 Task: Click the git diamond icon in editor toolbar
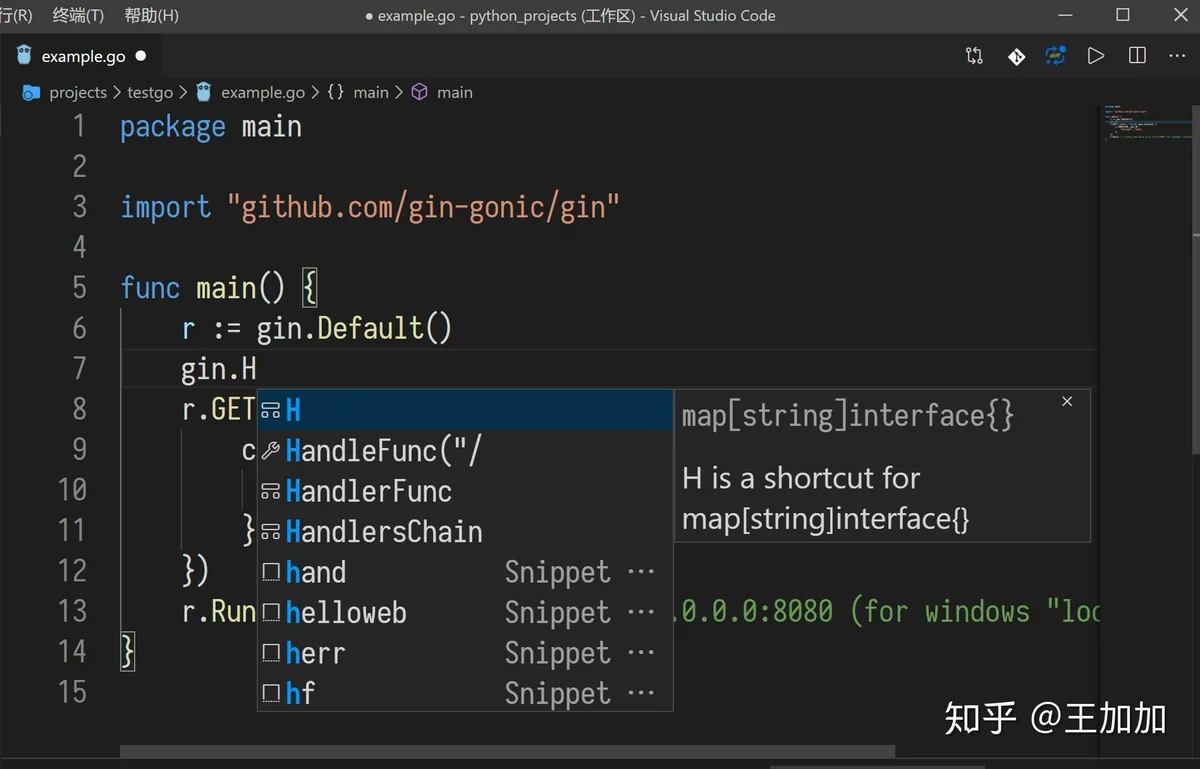pyautogui.click(x=1016, y=56)
